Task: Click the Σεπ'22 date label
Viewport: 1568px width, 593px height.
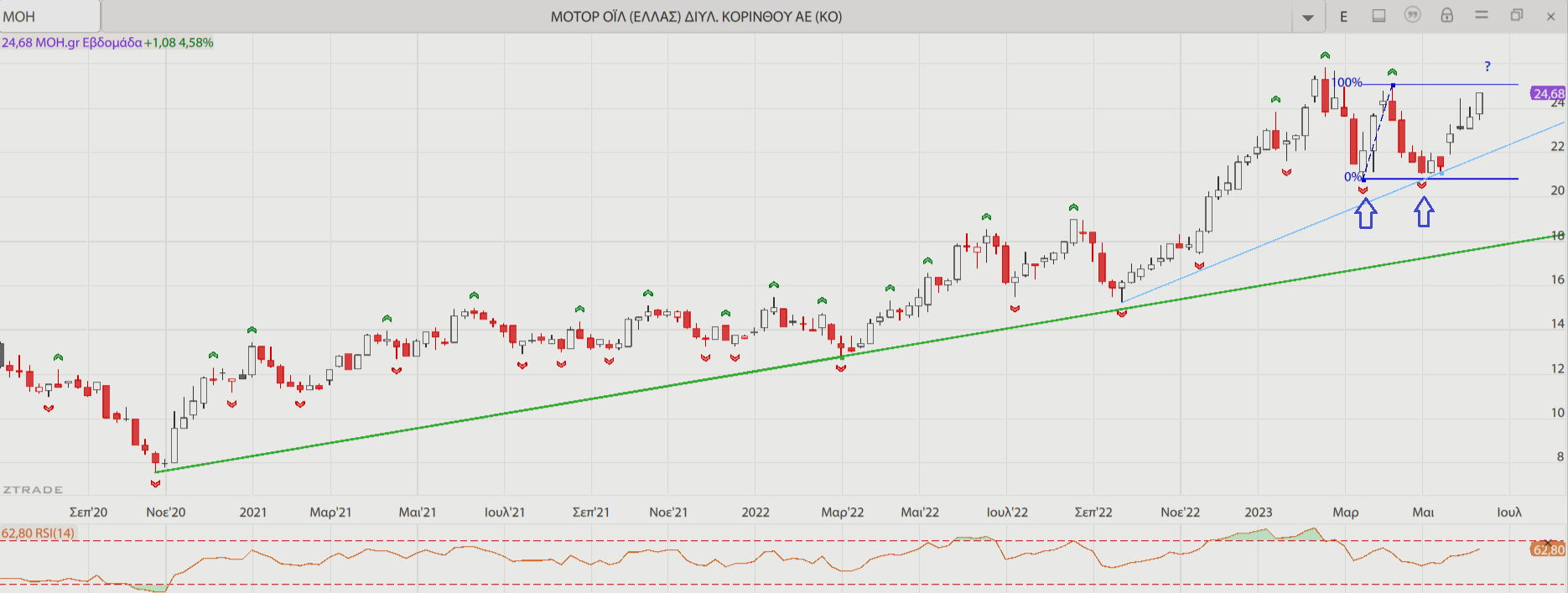Action: point(1093,512)
